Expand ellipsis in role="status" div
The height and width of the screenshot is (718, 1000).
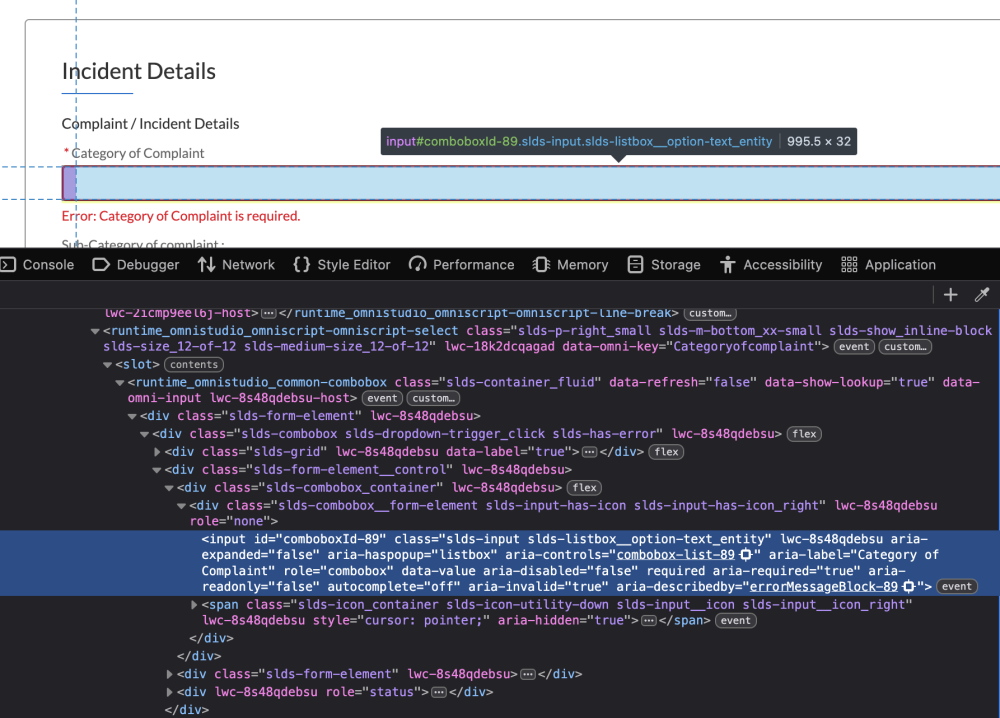(x=439, y=692)
